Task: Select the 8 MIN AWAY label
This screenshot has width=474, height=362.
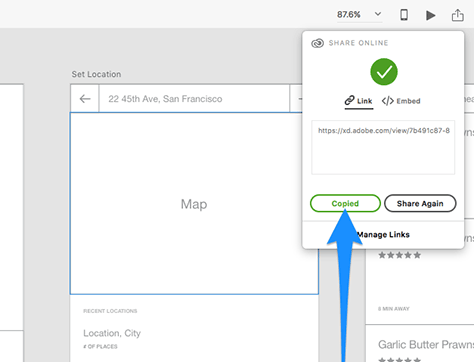Action: coord(394,309)
